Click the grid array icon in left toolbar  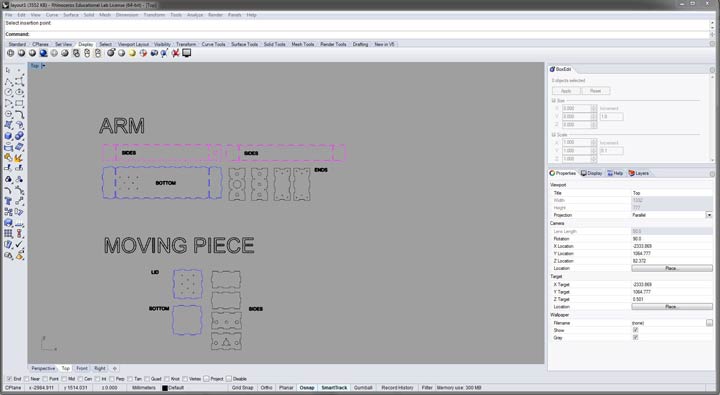pyautogui.click(x=8, y=234)
